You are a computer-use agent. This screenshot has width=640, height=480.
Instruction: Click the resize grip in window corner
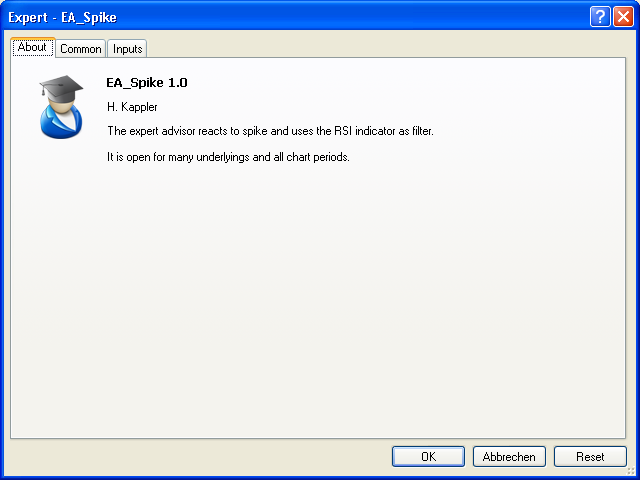click(631, 471)
